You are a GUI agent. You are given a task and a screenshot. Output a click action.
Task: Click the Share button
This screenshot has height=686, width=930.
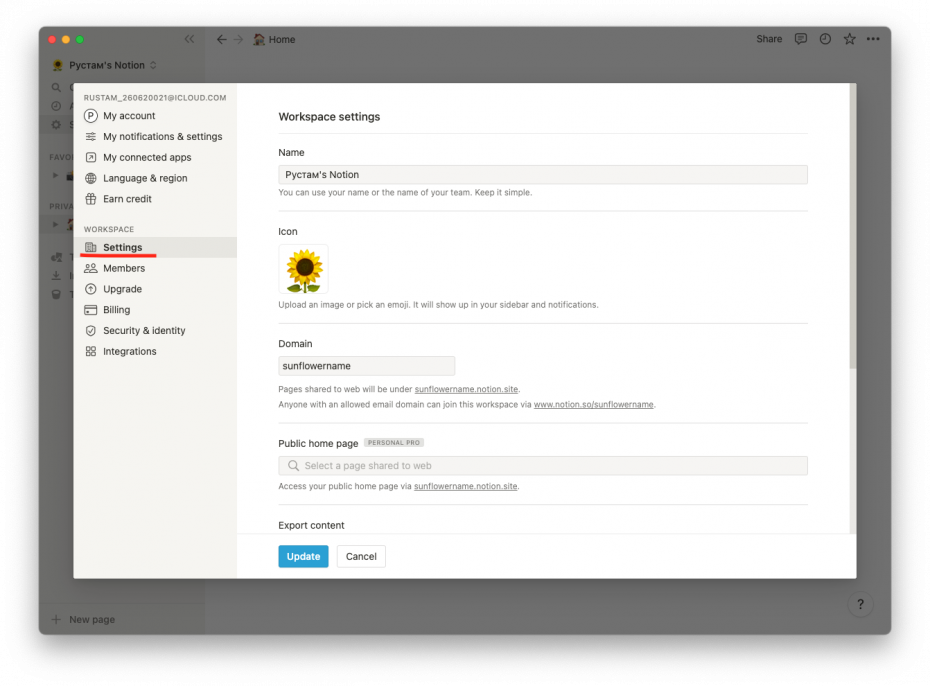click(x=769, y=39)
